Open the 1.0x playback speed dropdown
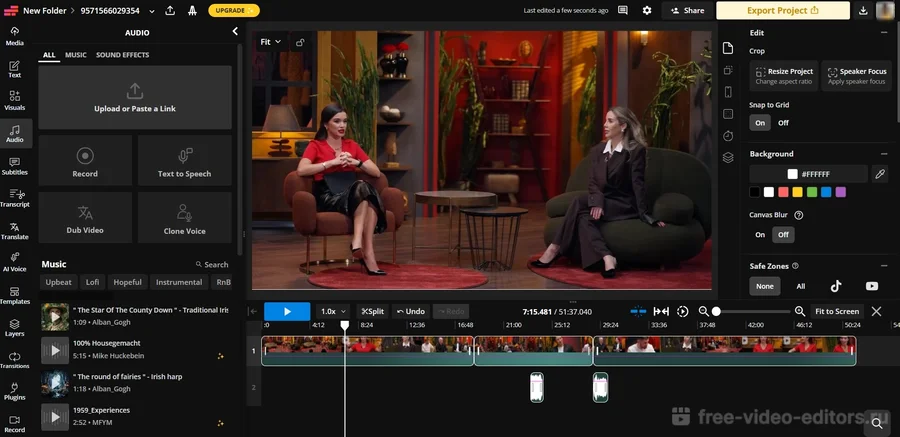Viewport: 900px width, 437px height. [333, 312]
